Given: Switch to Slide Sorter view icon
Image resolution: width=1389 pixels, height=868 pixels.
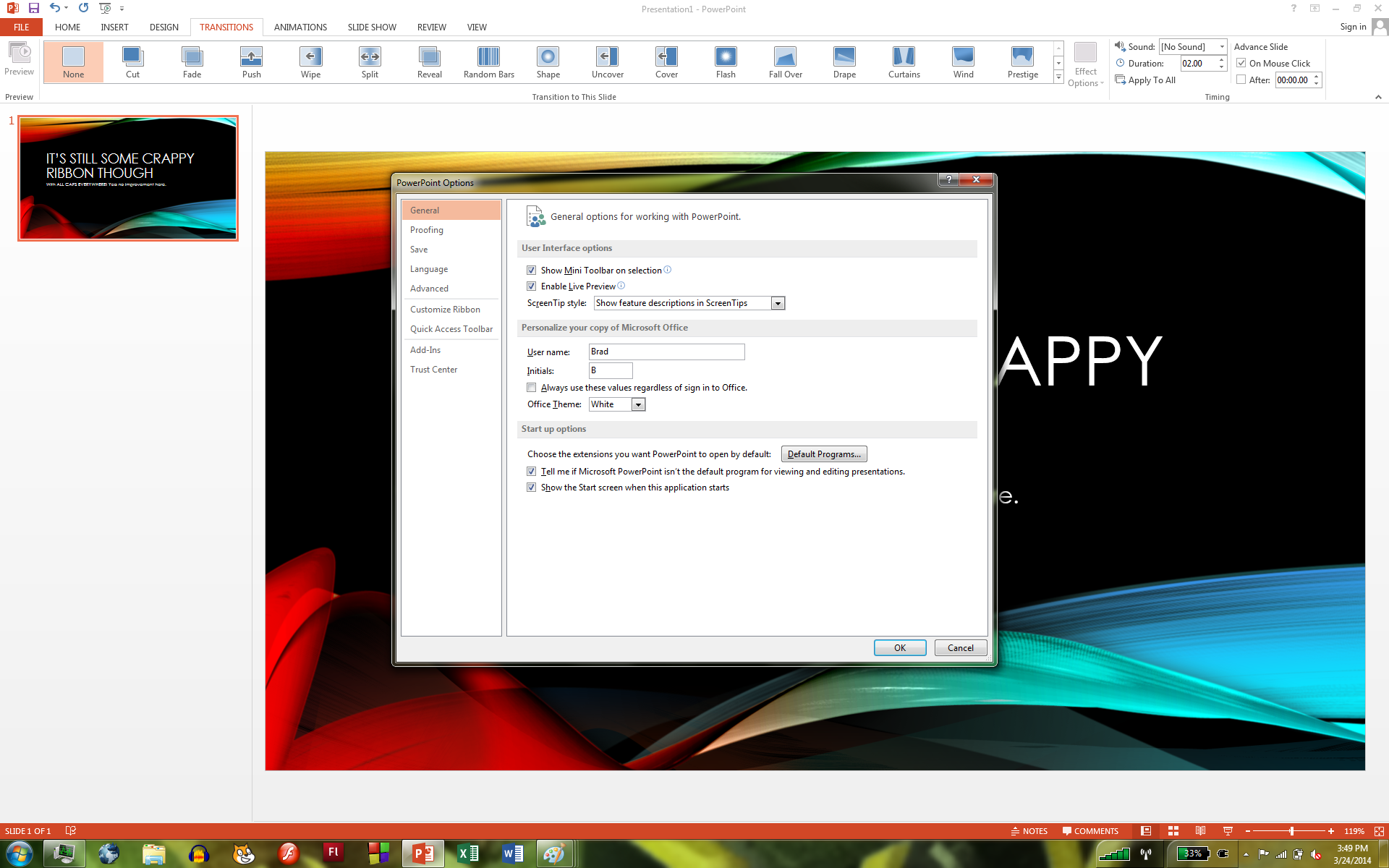Looking at the screenshot, I should pos(1173,831).
